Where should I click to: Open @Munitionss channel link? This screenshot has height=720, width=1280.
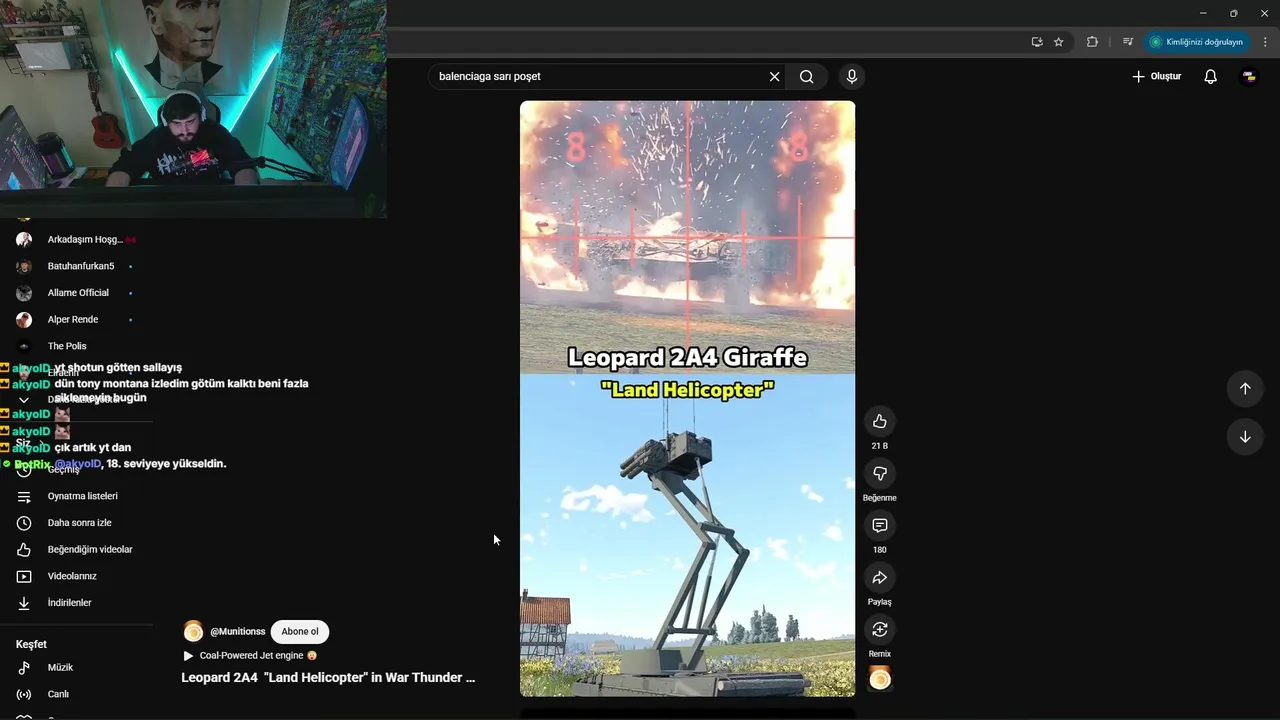coord(238,631)
